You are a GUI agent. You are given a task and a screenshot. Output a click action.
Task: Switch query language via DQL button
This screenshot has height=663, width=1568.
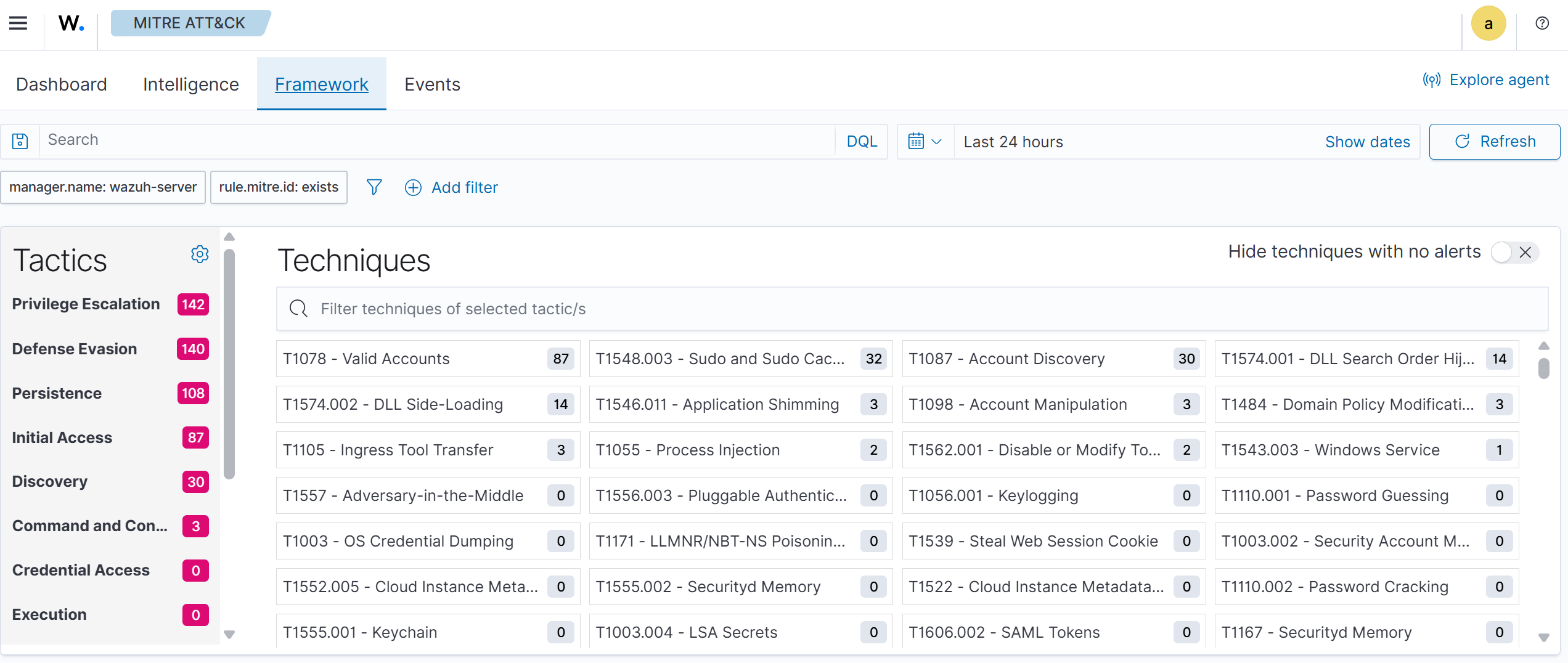coord(862,142)
